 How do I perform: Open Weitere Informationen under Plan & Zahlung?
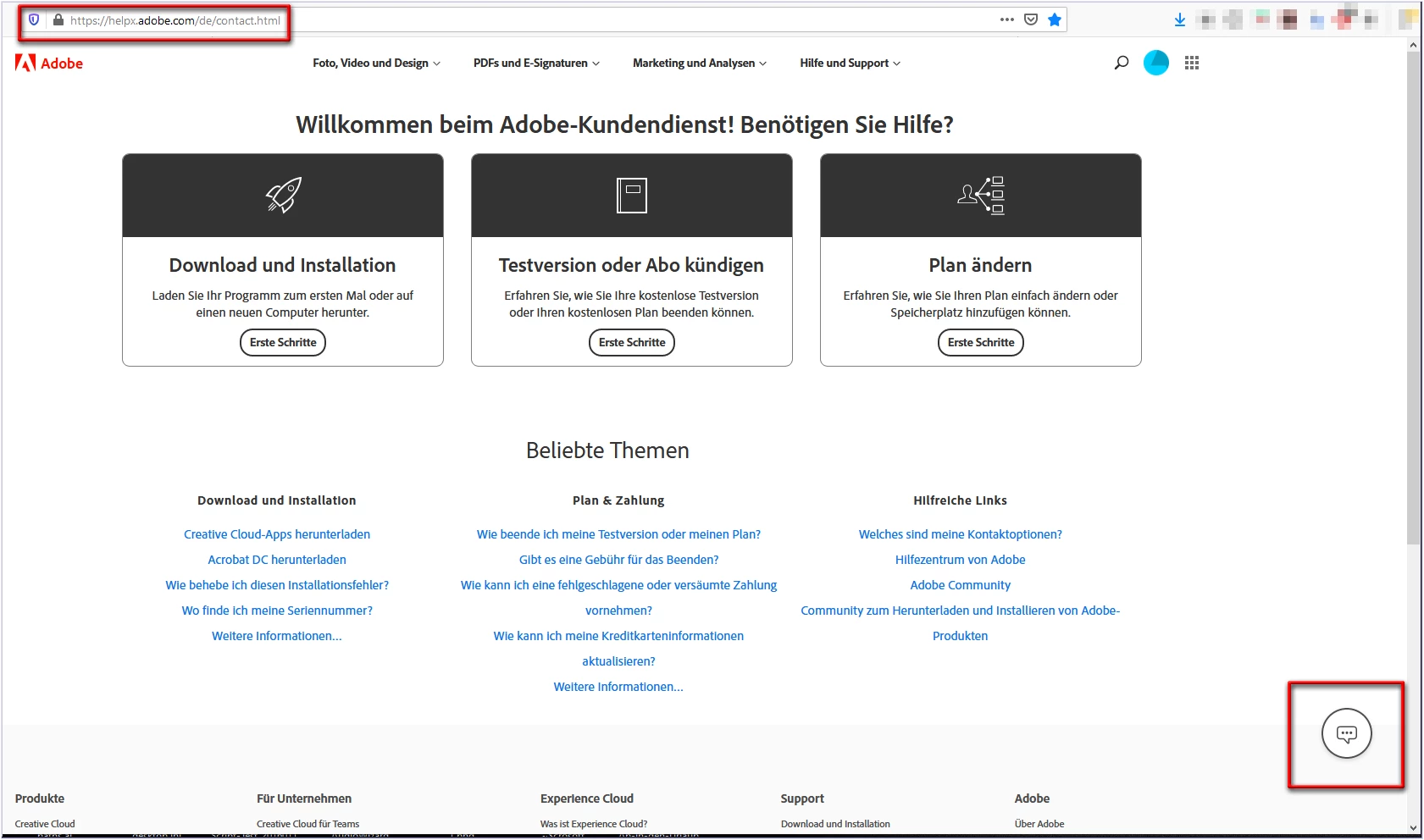pos(618,687)
